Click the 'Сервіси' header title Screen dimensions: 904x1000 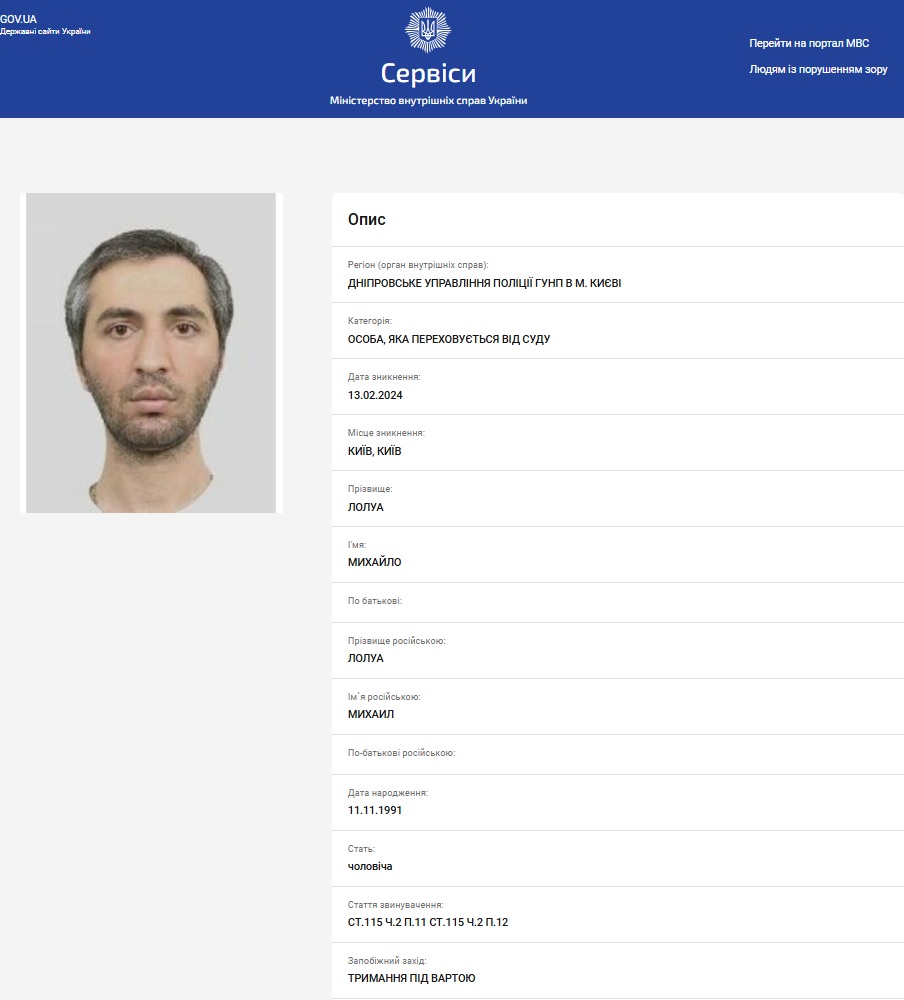(428, 73)
